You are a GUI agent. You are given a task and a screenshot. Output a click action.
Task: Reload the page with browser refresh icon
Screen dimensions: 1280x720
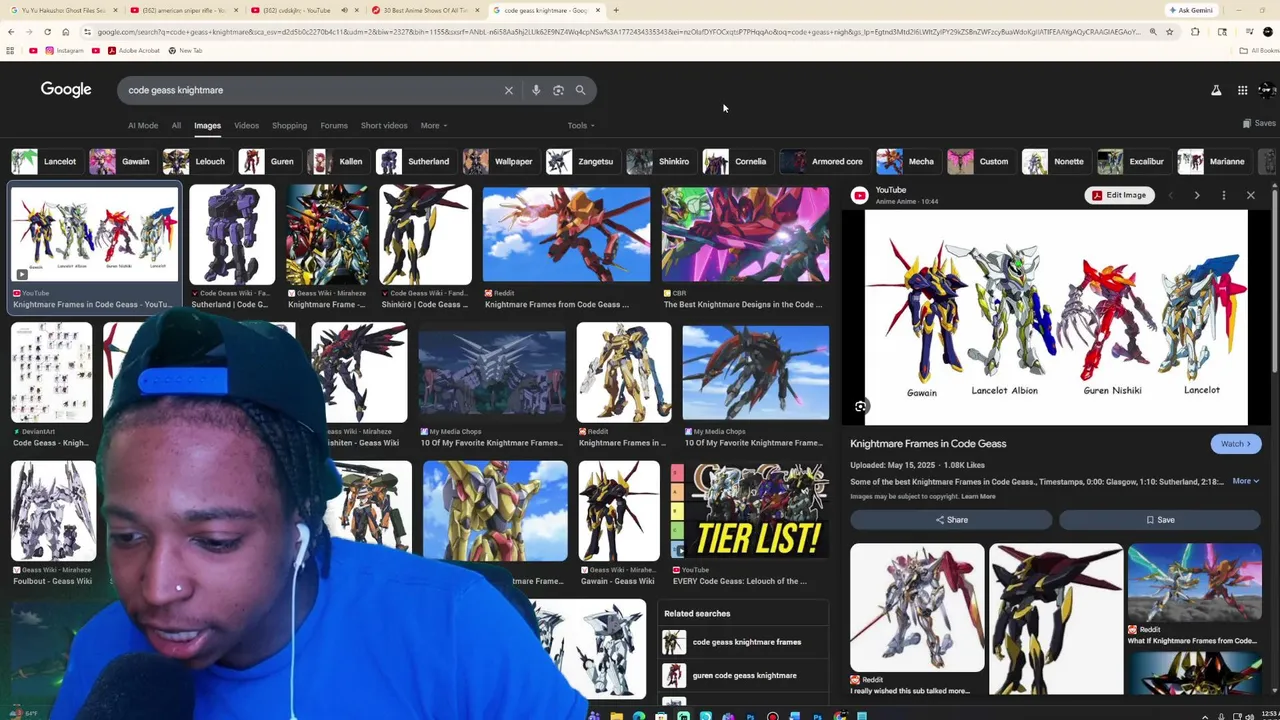click(47, 32)
